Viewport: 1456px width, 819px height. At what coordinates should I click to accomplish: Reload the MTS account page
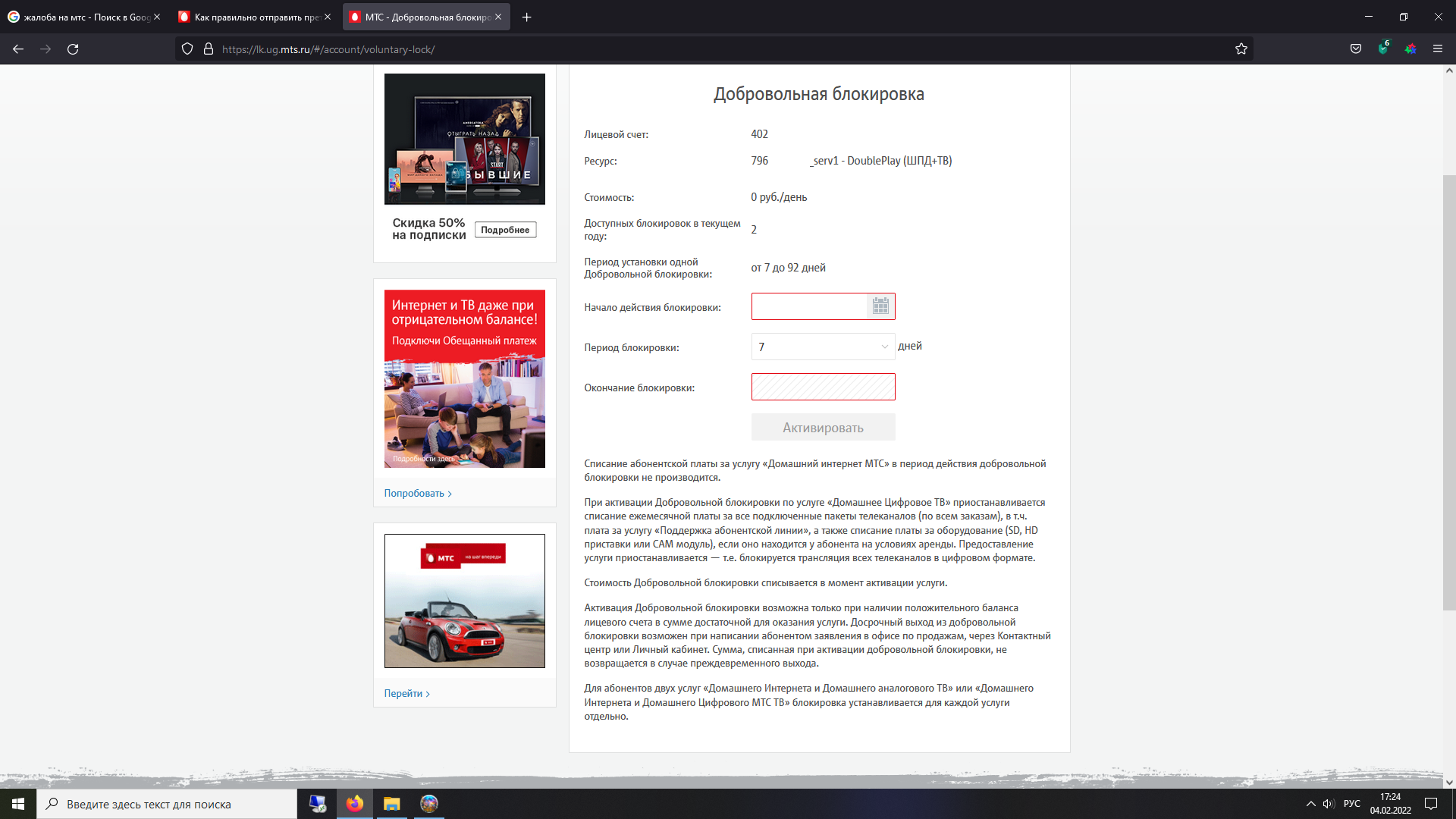pos(73,49)
